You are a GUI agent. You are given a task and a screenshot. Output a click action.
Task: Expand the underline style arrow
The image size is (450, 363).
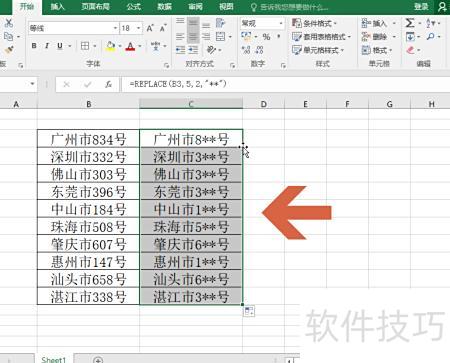70,46
